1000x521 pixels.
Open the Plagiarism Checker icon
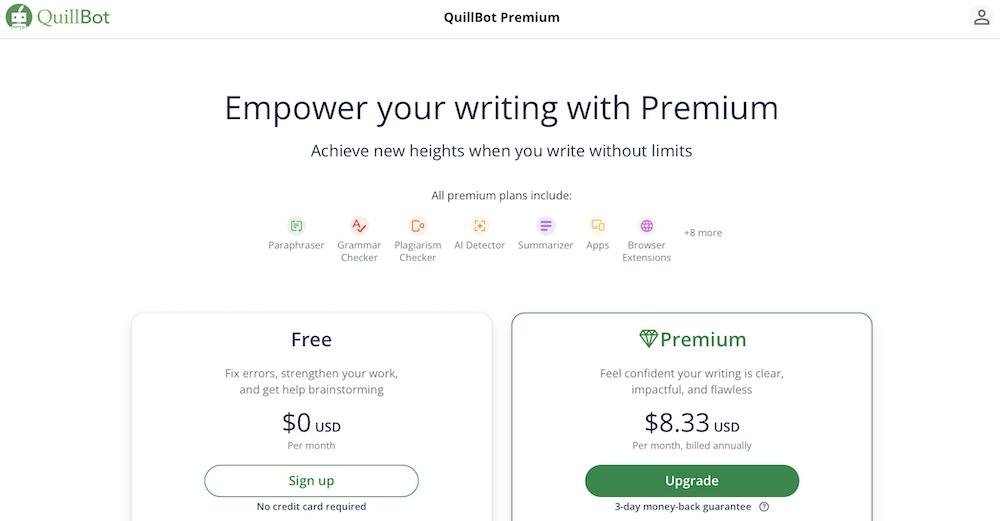(x=418, y=226)
